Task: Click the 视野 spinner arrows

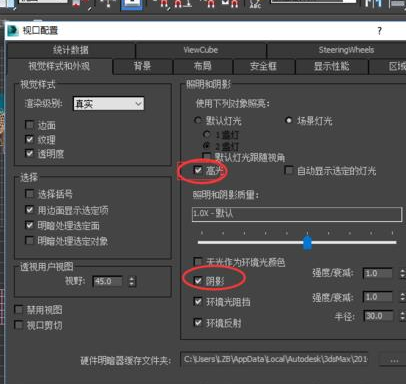Action: point(132,281)
